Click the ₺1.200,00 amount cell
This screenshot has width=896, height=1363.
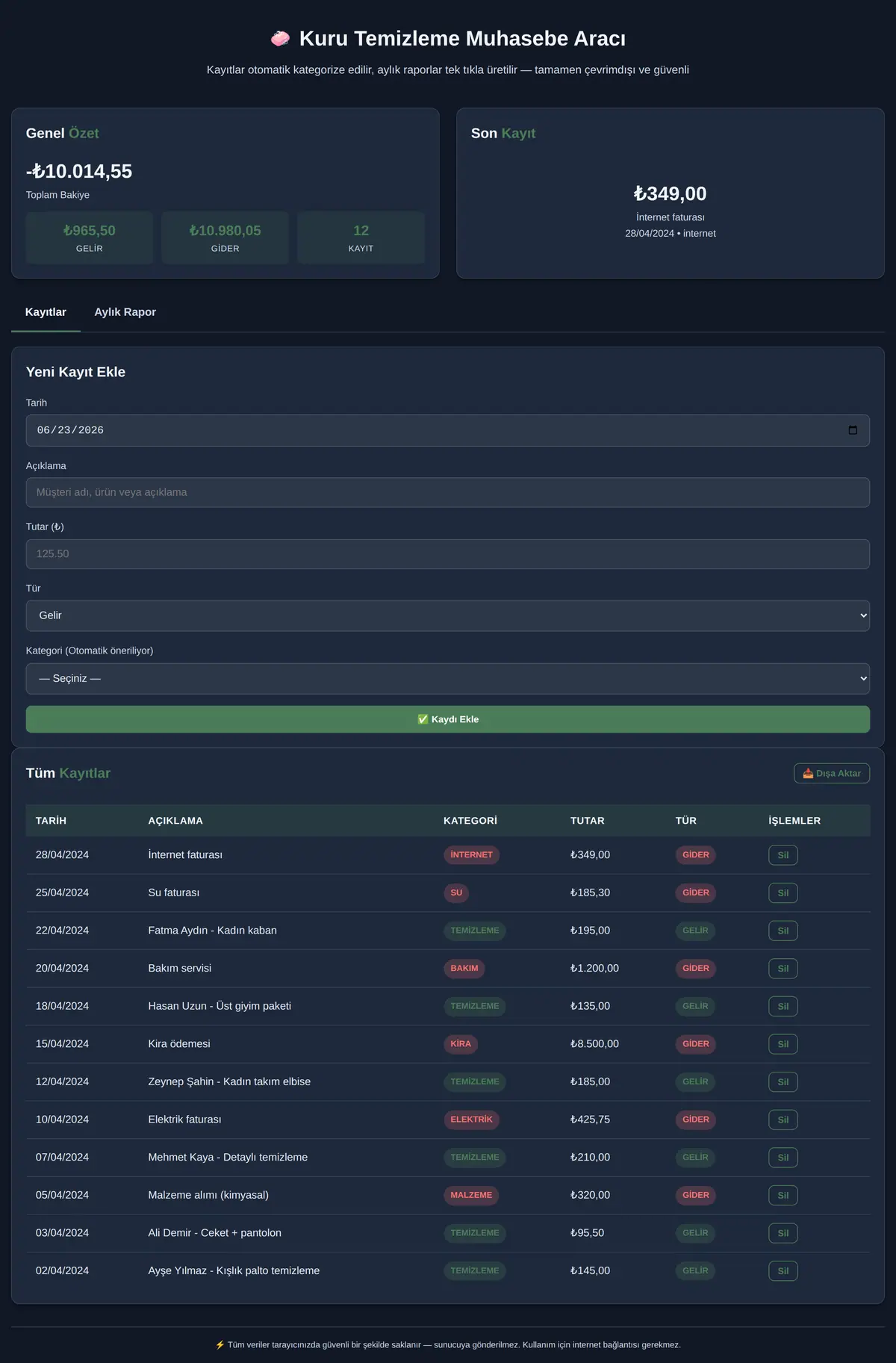point(594,968)
